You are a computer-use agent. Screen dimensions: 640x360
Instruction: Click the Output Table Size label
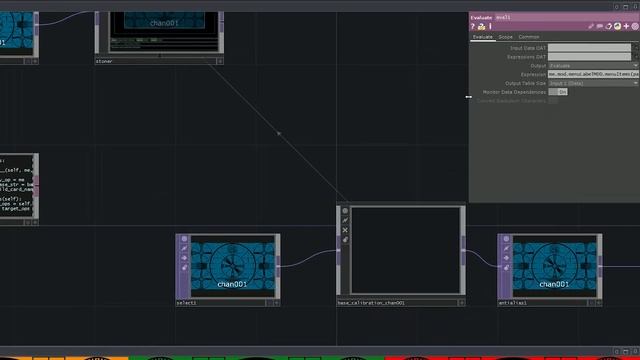[x=525, y=83]
